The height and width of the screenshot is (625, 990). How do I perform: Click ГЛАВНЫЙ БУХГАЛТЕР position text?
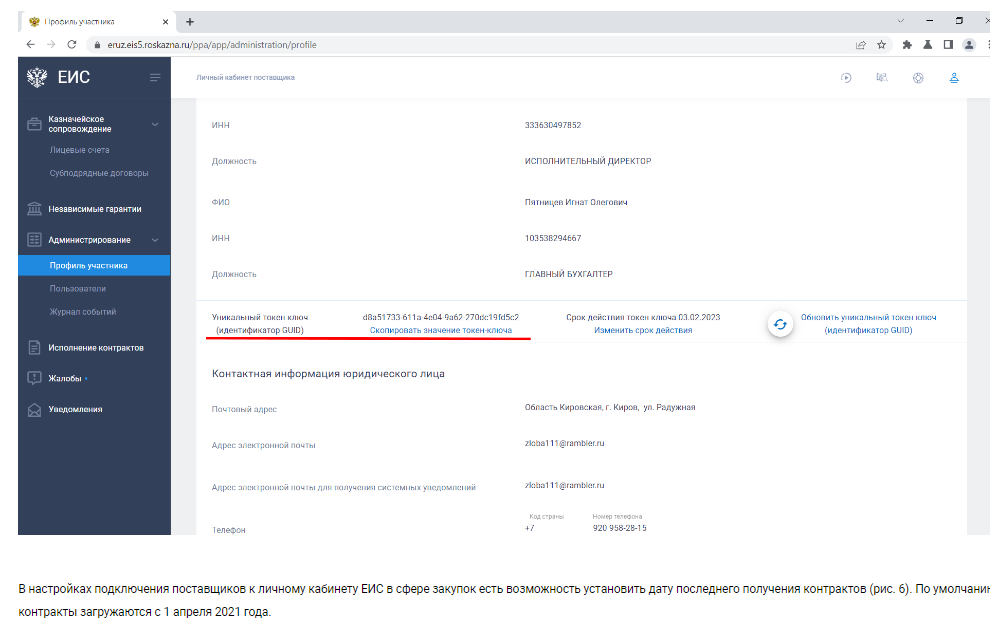tap(568, 274)
